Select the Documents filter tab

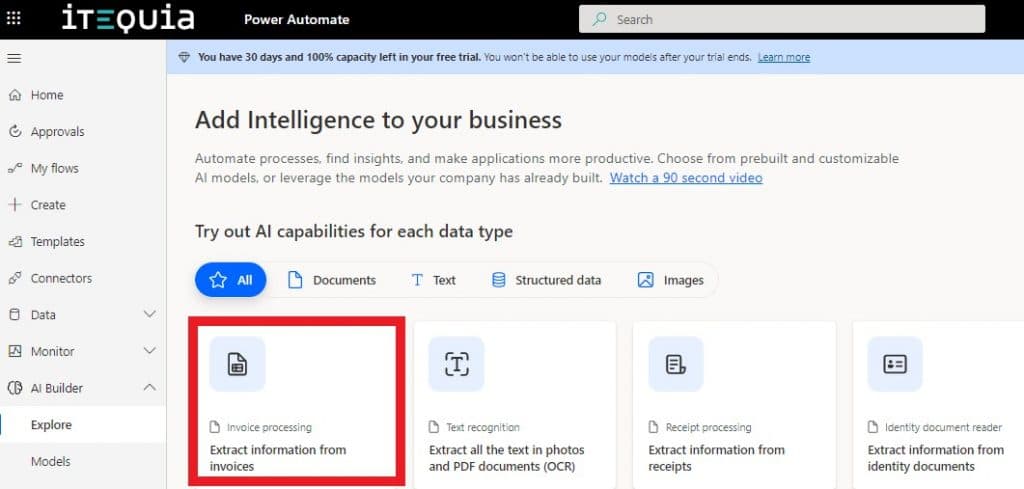coord(332,280)
